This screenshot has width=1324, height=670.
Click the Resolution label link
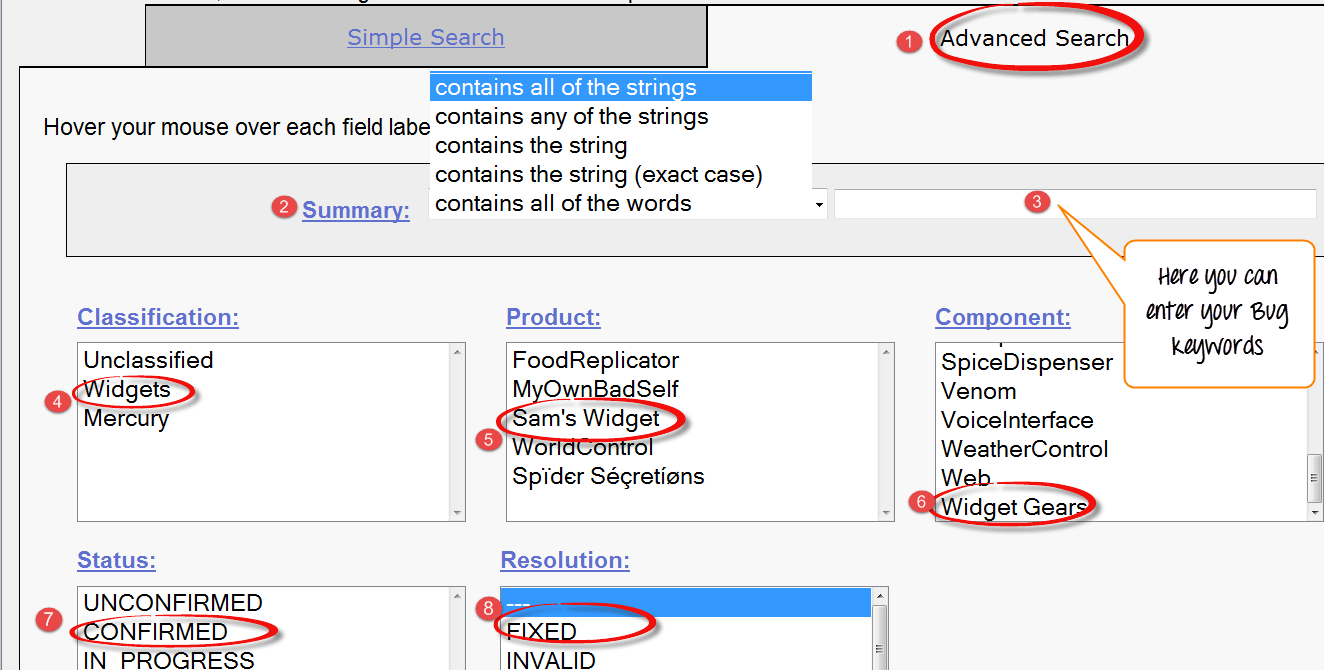coord(565,560)
